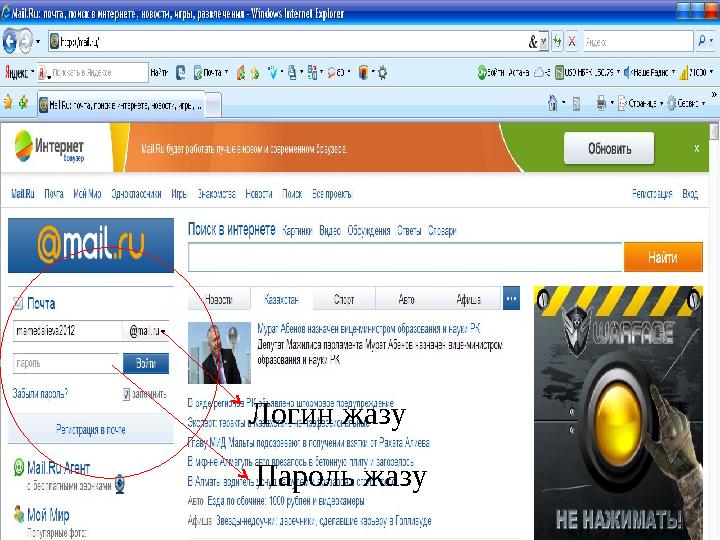Screen dimensions: 720x540
Task: Open the Мой Мир nav link
Action: [x=87, y=194]
